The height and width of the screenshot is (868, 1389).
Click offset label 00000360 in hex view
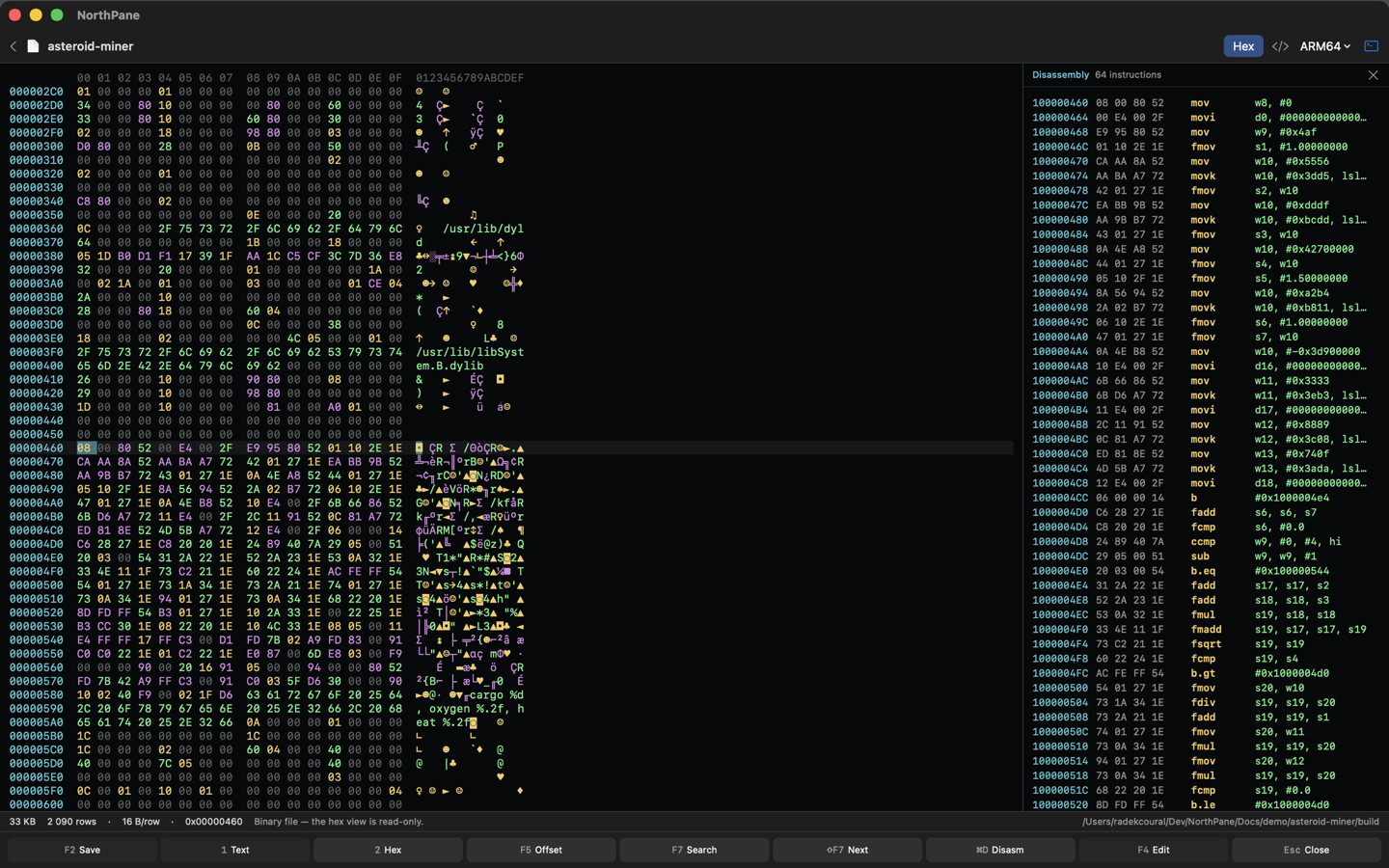[37, 229]
